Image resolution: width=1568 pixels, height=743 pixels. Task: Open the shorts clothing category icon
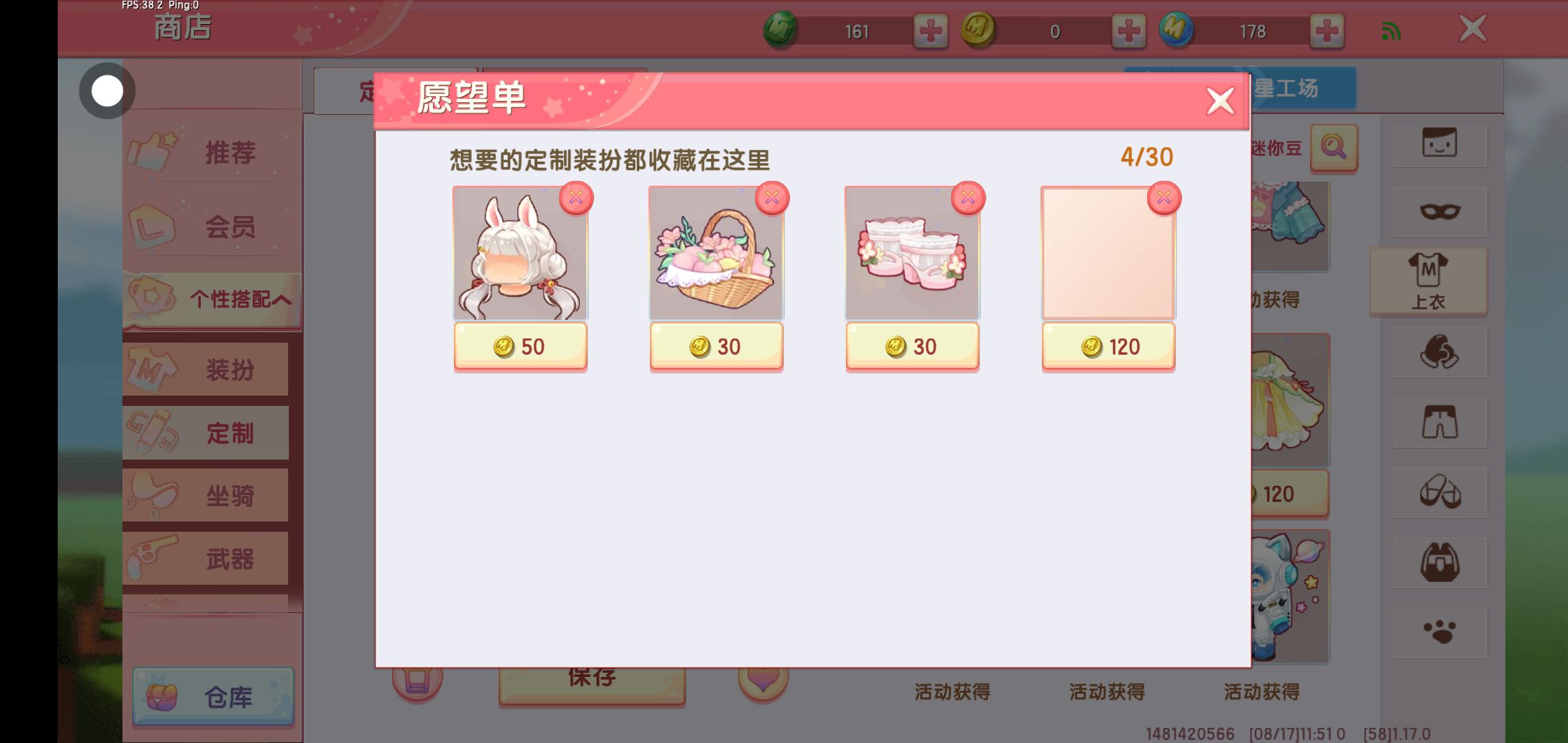click(x=1439, y=422)
